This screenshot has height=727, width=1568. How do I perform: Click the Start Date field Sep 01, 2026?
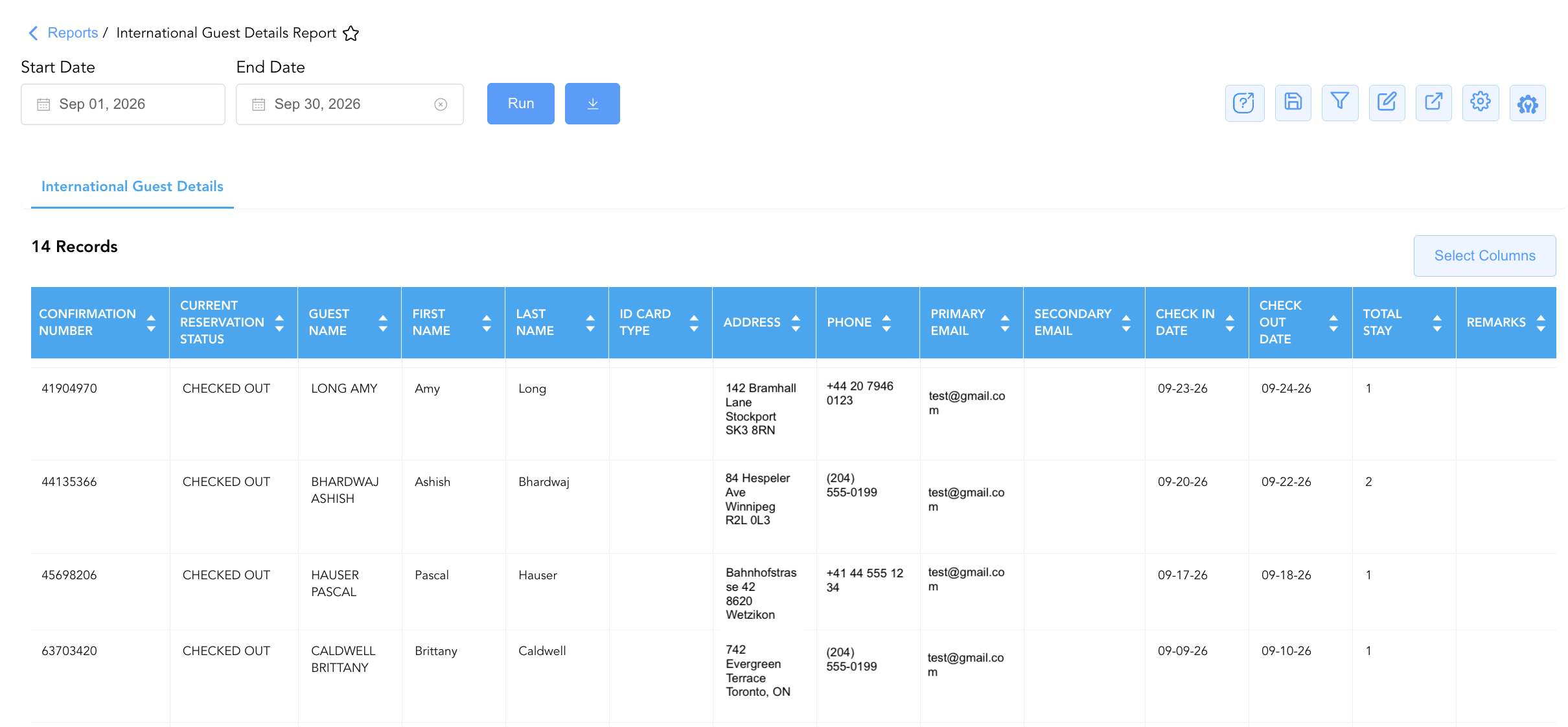pos(123,104)
